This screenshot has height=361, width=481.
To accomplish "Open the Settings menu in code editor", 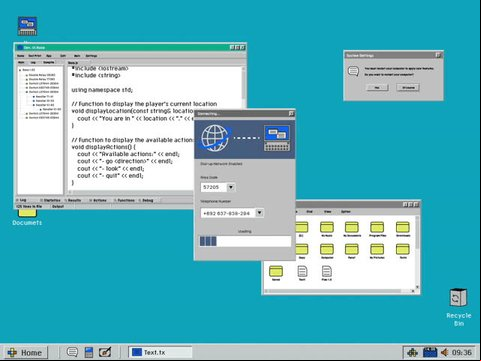I will click(x=91, y=56).
